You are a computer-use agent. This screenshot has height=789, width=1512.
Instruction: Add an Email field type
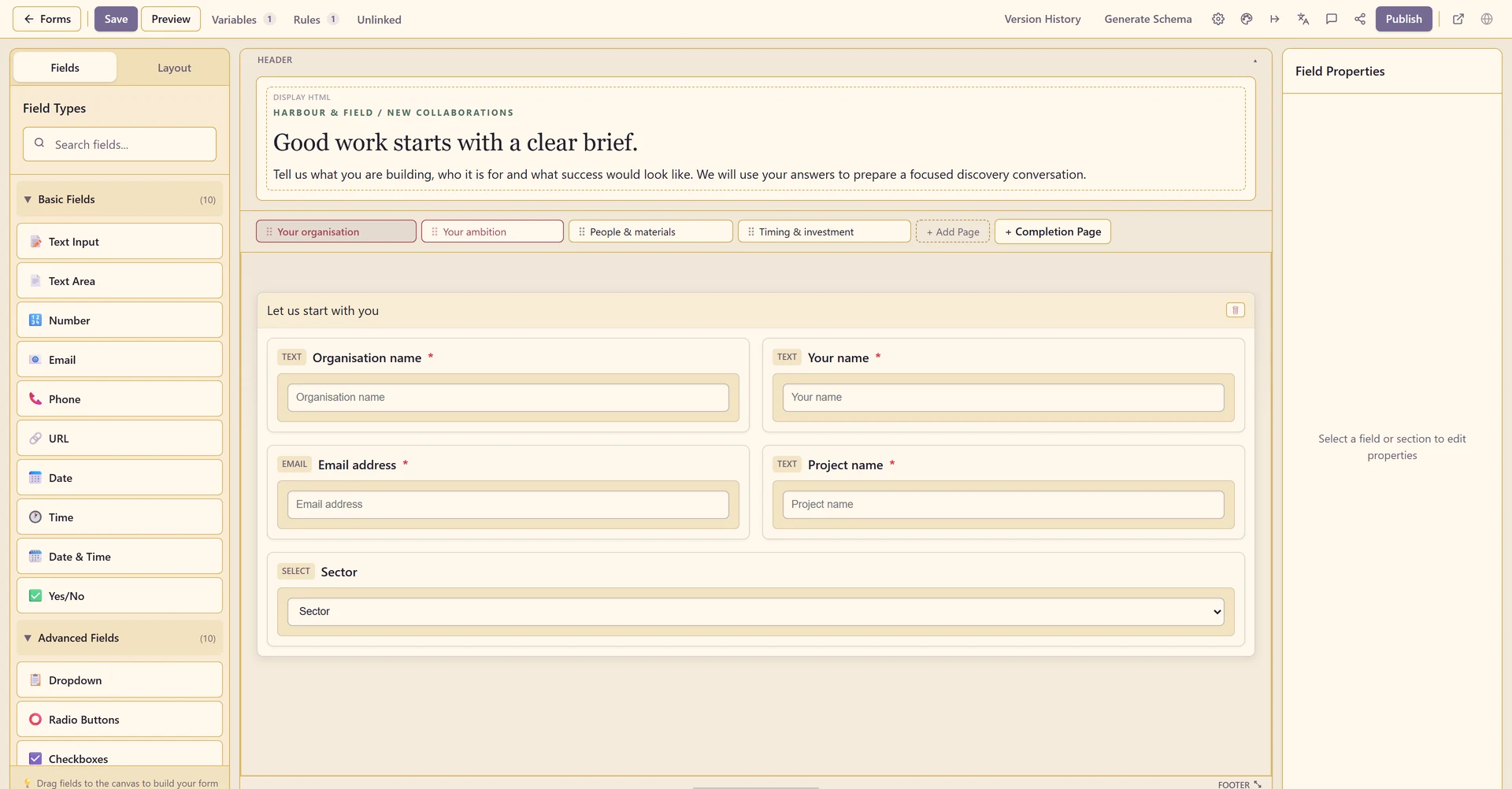pyautogui.click(x=120, y=359)
